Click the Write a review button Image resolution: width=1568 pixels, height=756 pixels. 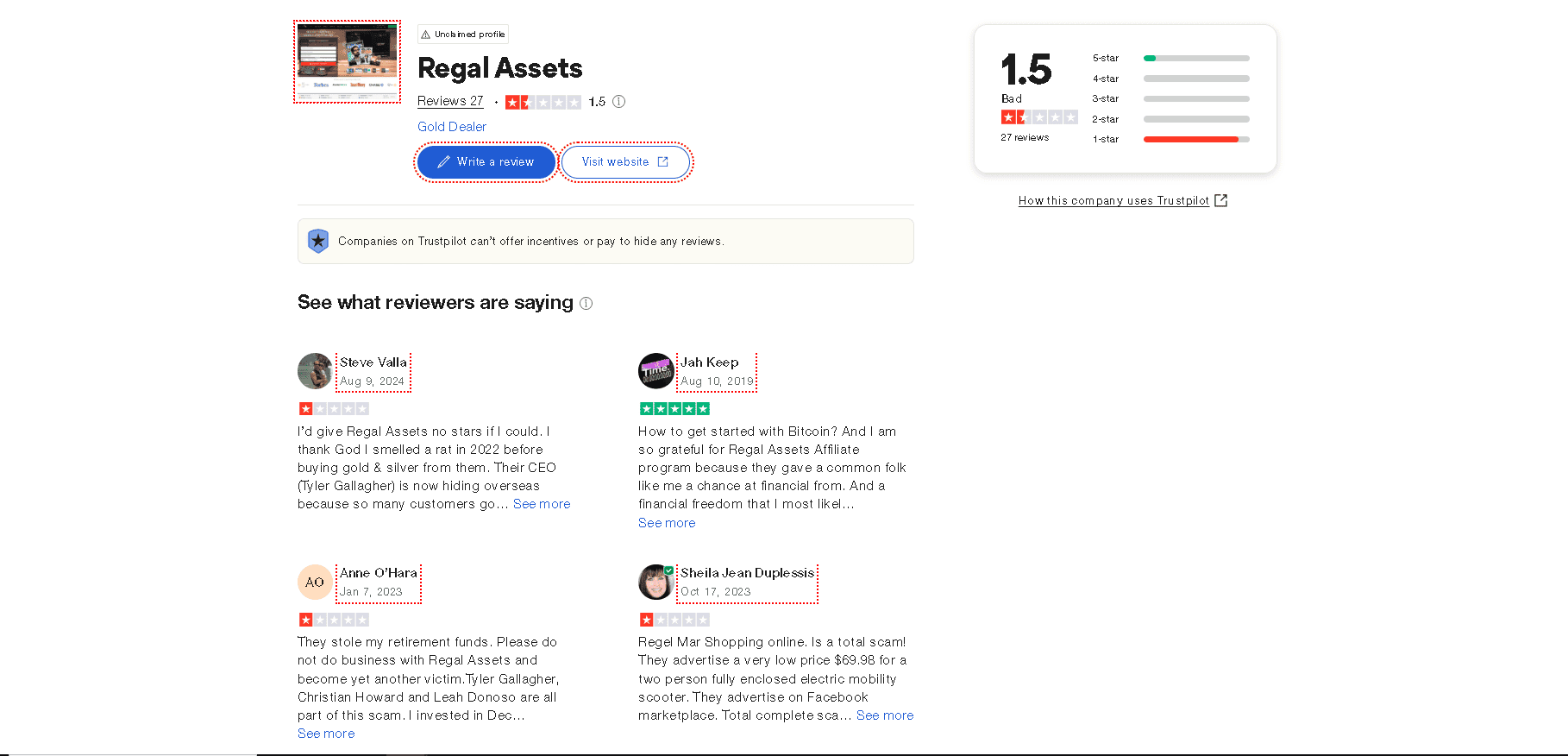[x=486, y=162]
